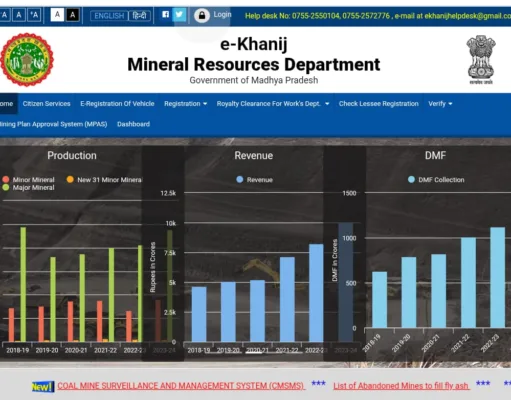The image size is (511, 400).
Task: Click the New! badge in the ticker
Action: pyautogui.click(x=43, y=387)
